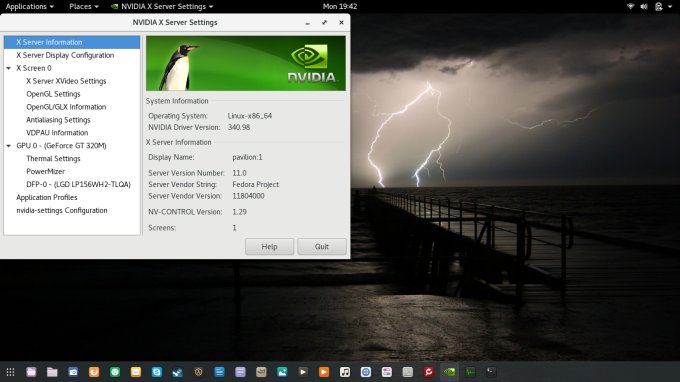Click the Linux-x86_64 operating system value

[250, 116]
